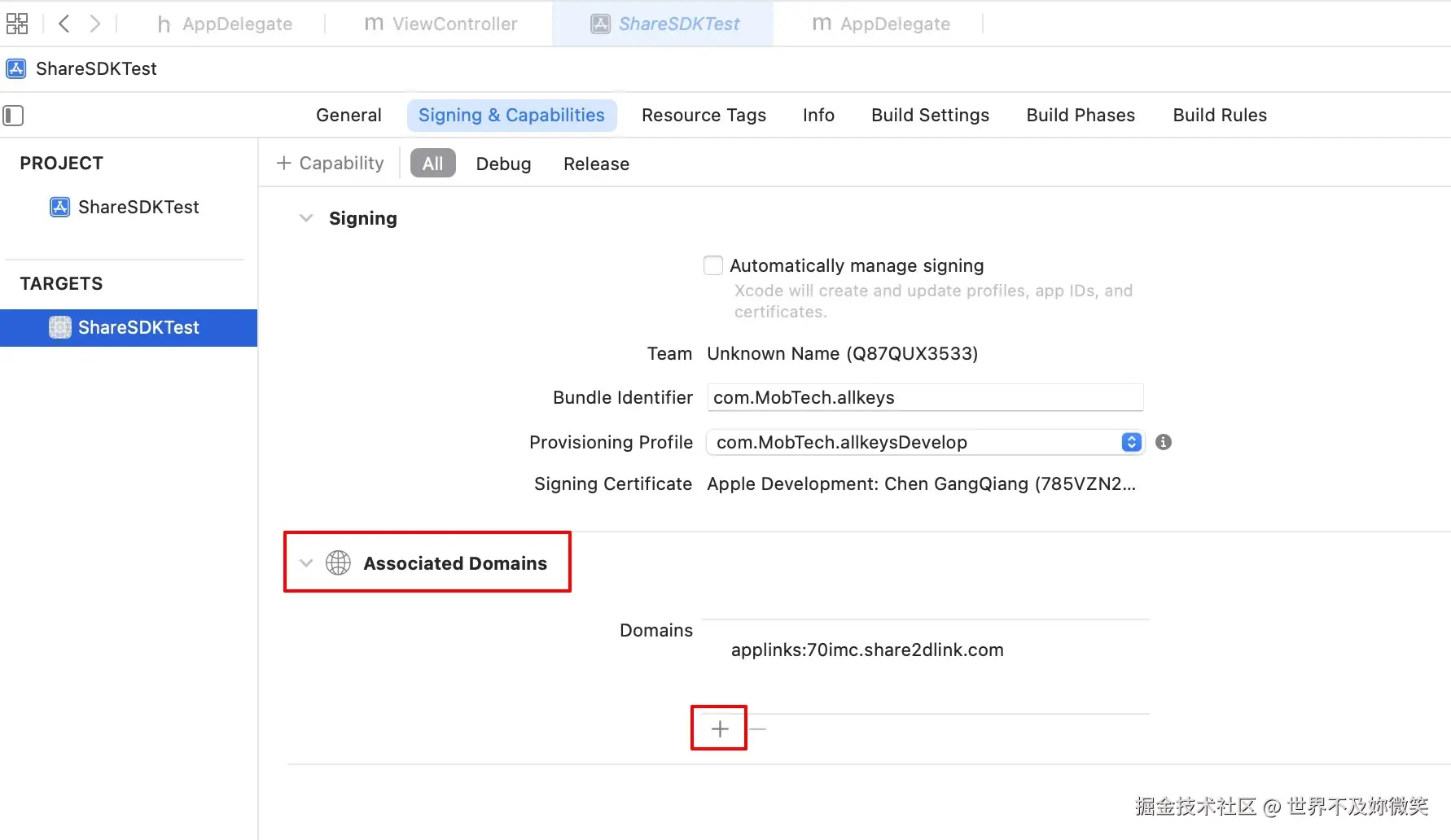Go back with the left chevron
Image resolution: width=1451 pixels, height=840 pixels.
point(64,24)
